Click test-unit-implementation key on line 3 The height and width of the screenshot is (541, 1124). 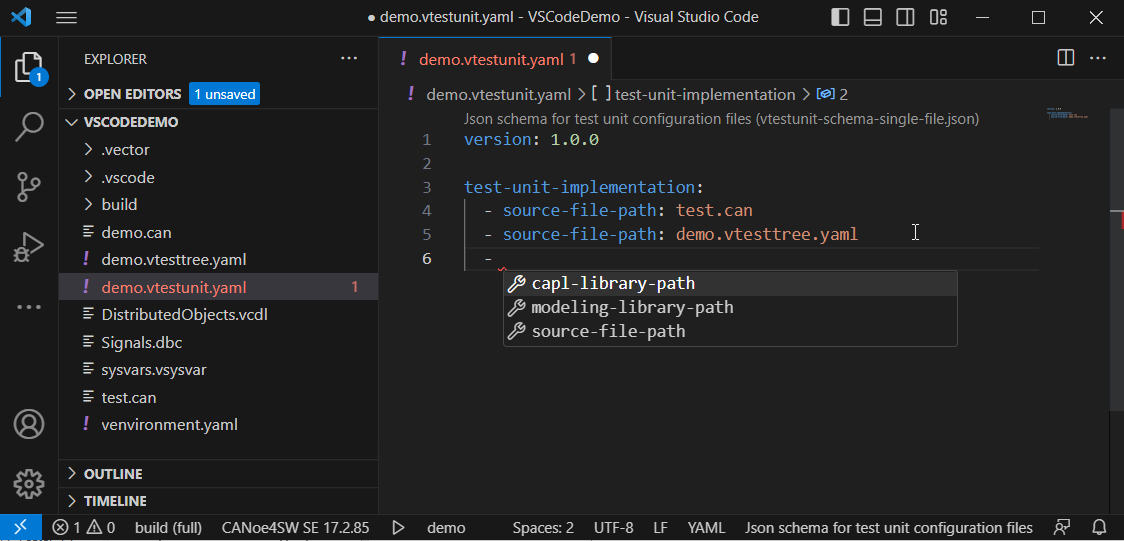coord(580,187)
